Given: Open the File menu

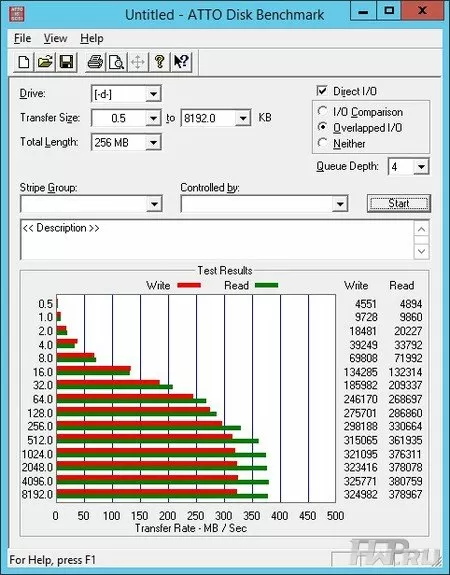Looking at the screenshot, I should [22, 38].
